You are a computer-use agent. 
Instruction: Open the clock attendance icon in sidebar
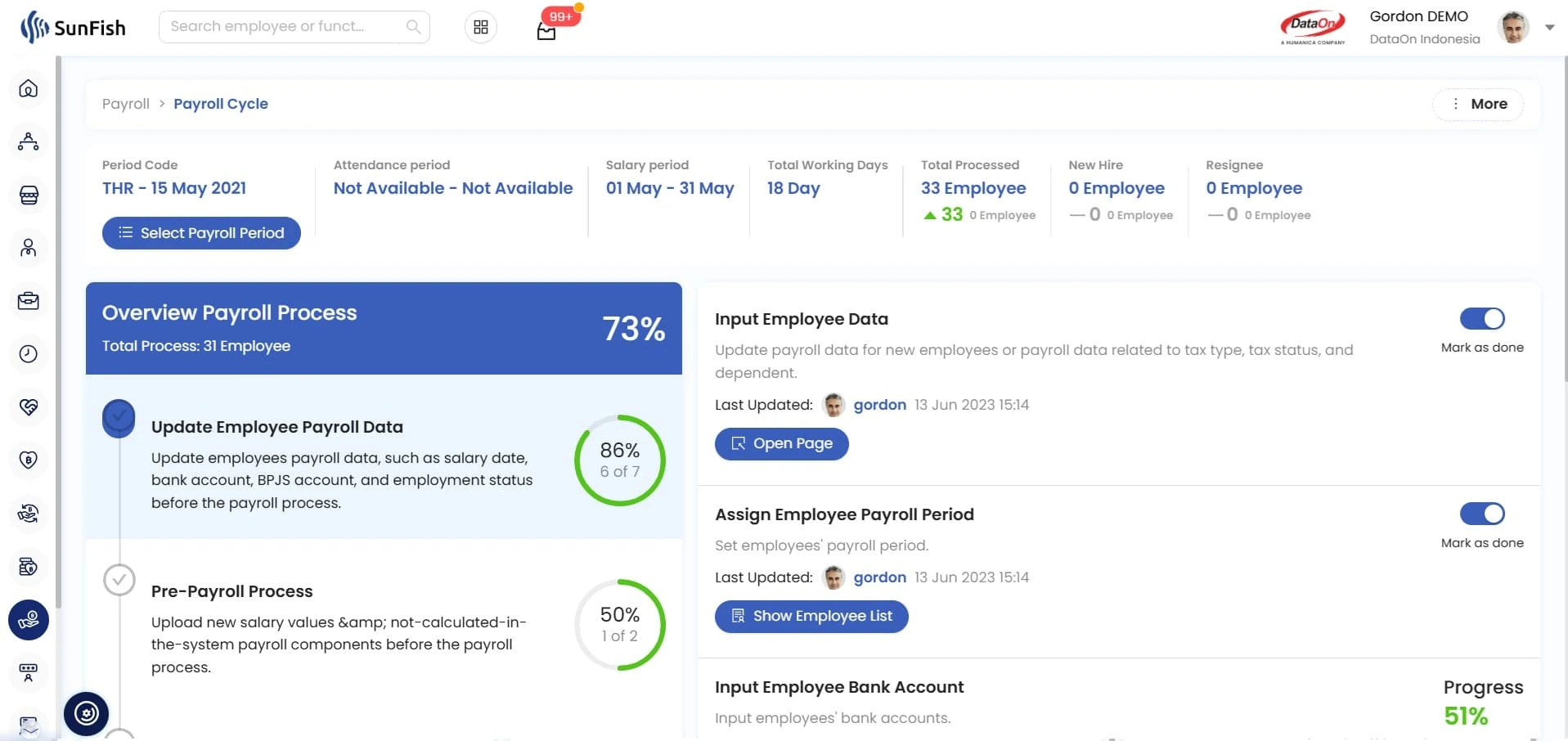point(29,354)
